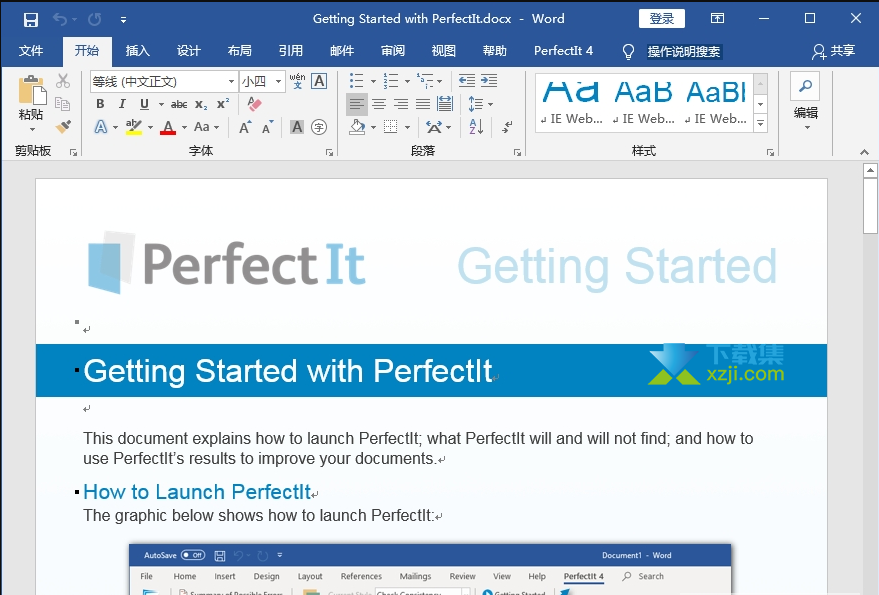Switch to the 审阅 tab
879x595 pixels.
click(x=392, y=51)
